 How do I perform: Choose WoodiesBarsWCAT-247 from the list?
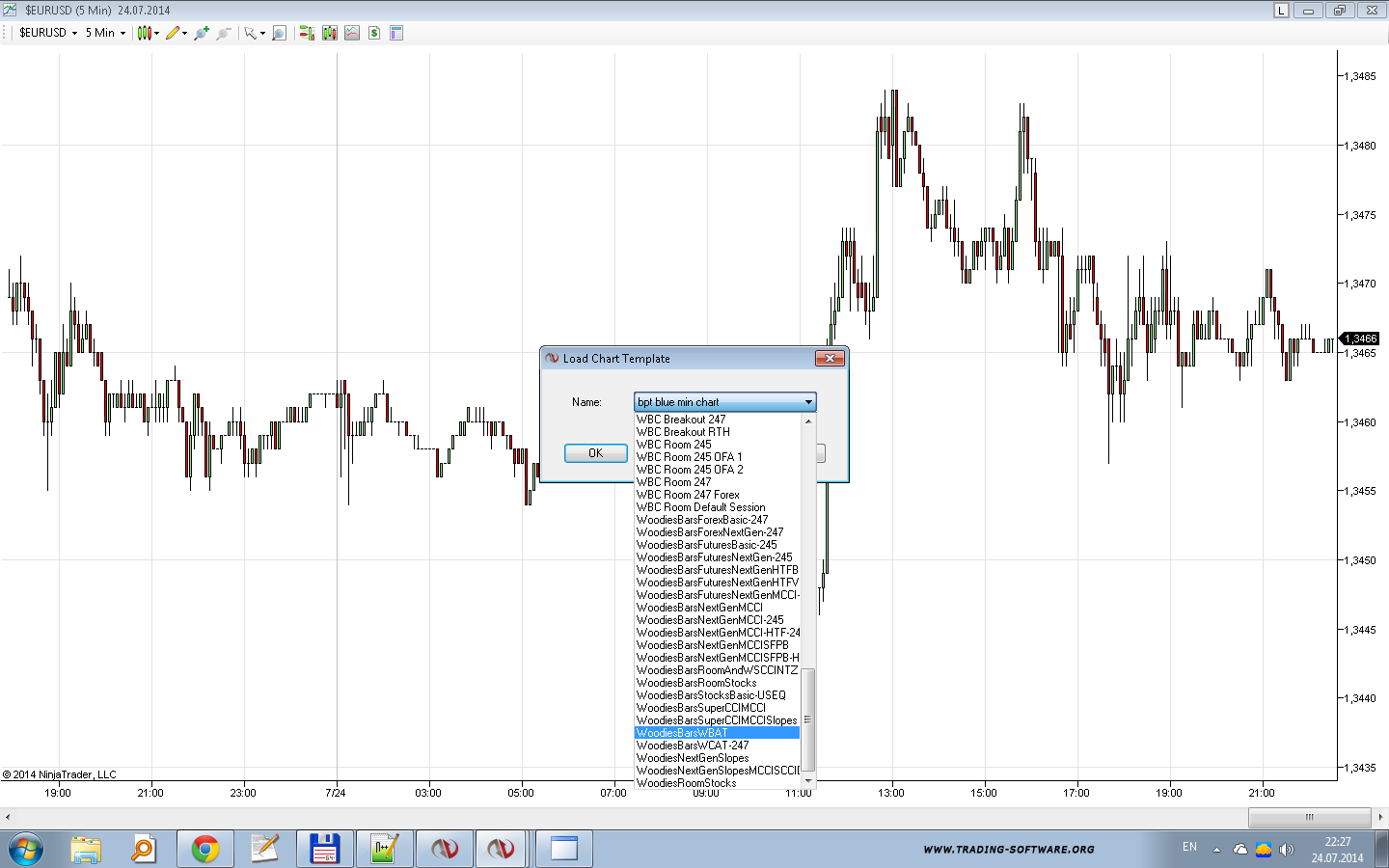pyautogui.click(x=693, y=746)
